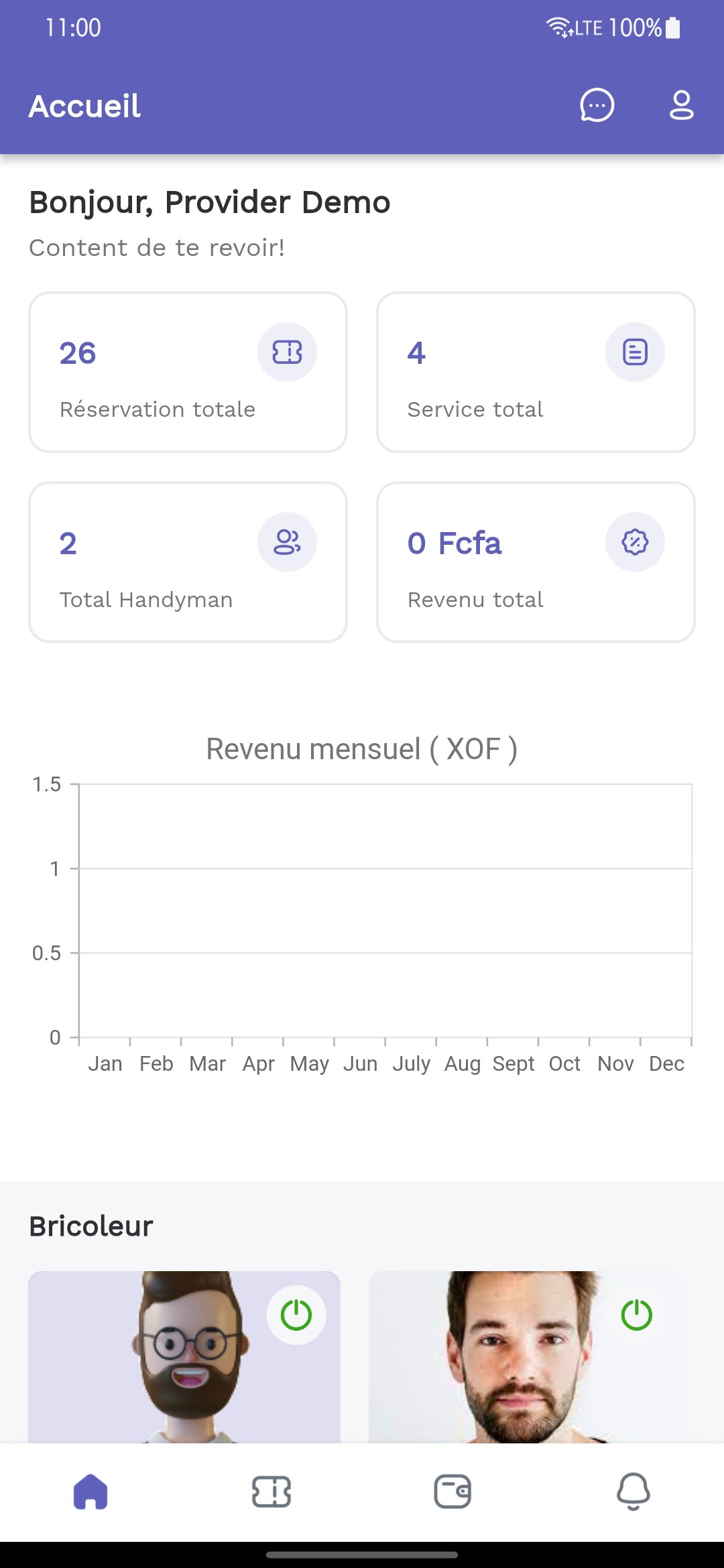Tap the Content de te revoir! subtitle
The image size is (724, 1568).
point(157,248)
